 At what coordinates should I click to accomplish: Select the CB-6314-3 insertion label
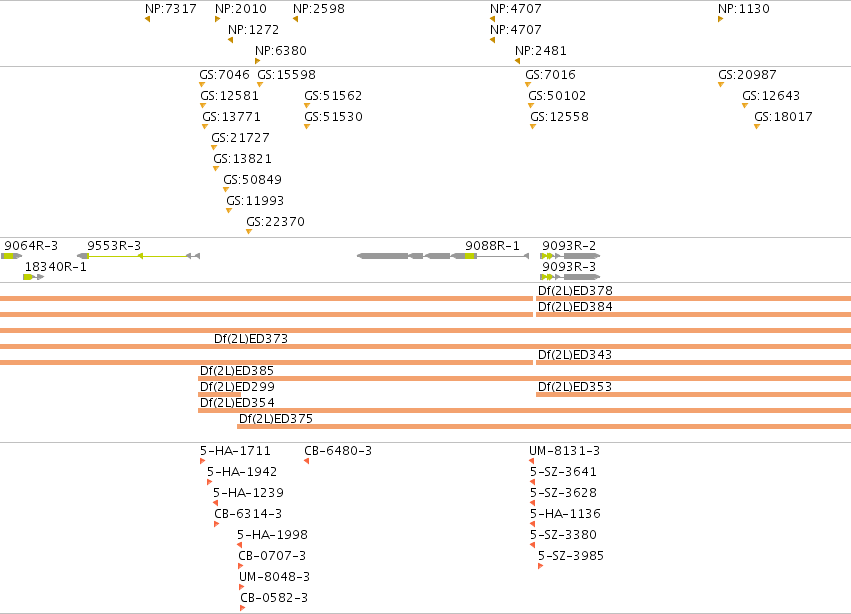click(x=248, y=514)
